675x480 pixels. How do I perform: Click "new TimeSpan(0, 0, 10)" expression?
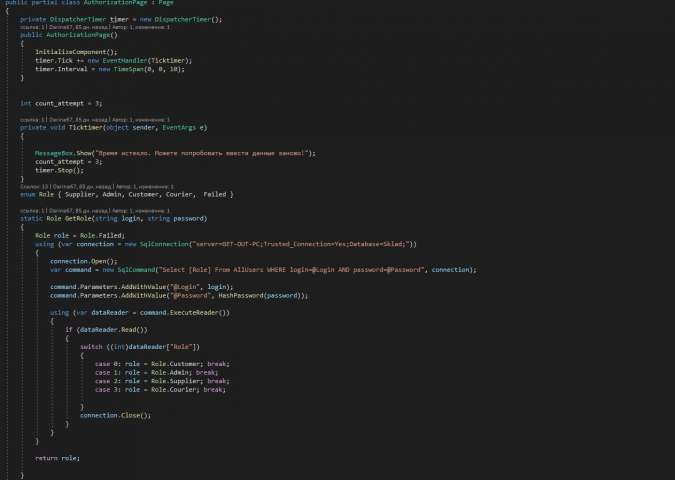point(139,69)
